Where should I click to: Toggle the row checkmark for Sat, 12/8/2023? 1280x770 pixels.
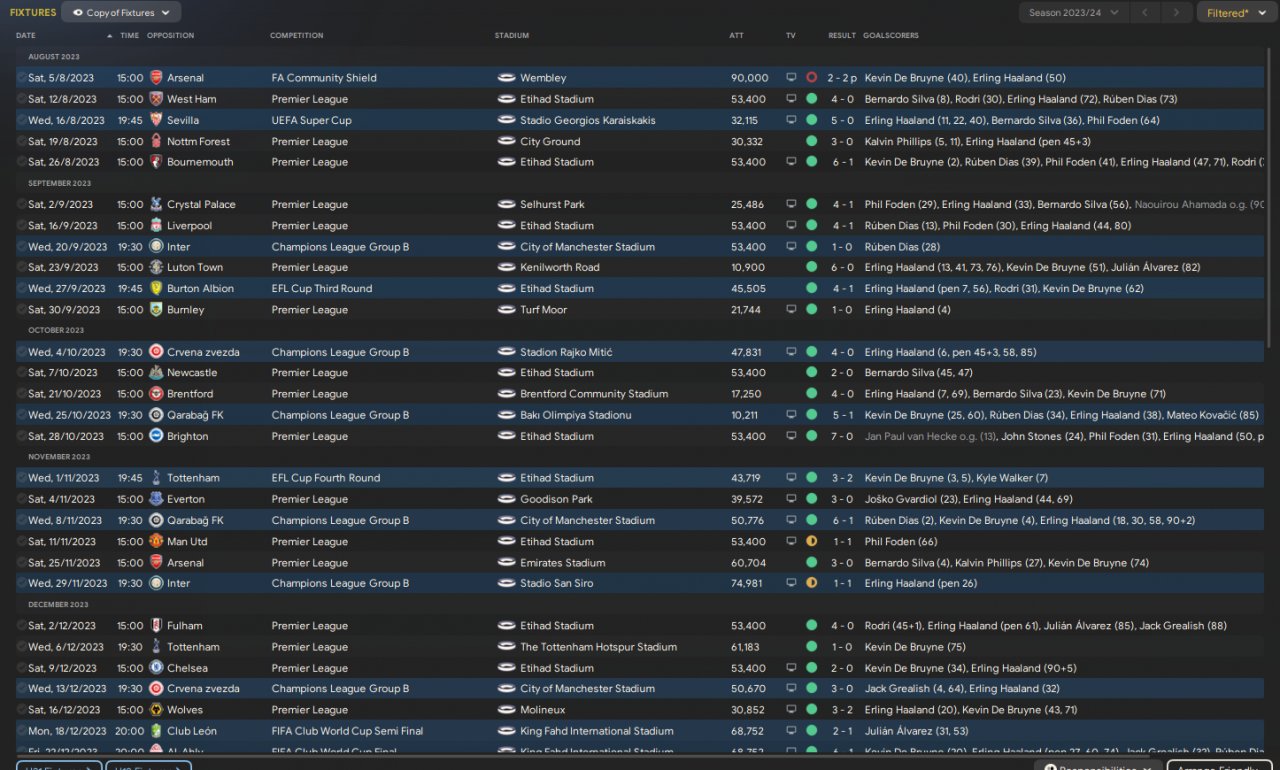pyautogui.click(x=22, y=99)
